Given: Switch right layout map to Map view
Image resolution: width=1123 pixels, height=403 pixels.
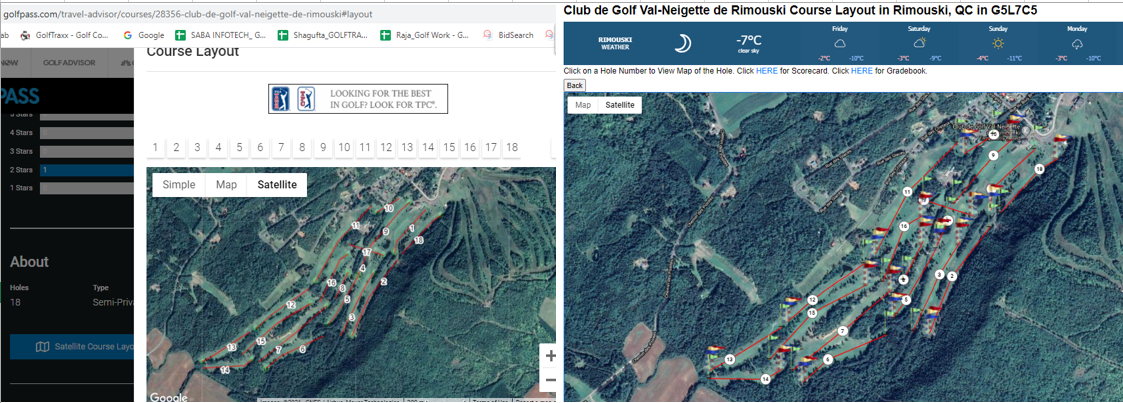Looking at the screenshot, I should 584,105.
